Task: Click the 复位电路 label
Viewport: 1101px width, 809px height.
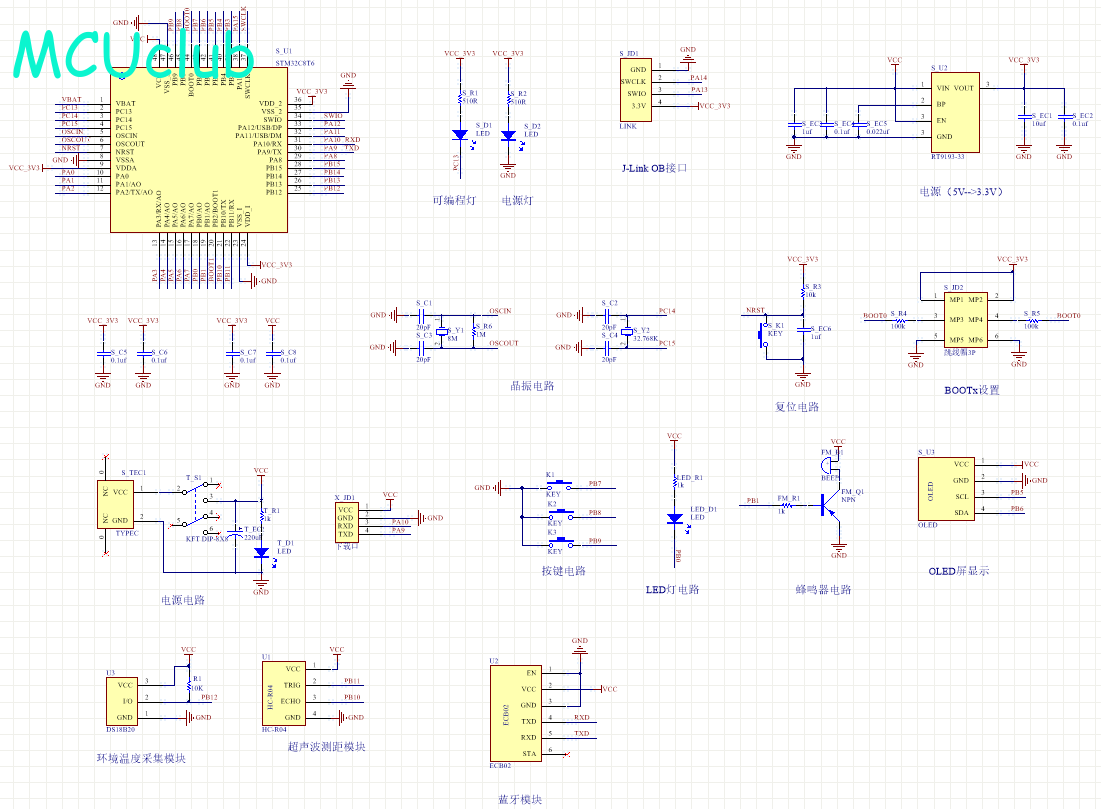Action: pyautogui.click(x=797, y=407)
